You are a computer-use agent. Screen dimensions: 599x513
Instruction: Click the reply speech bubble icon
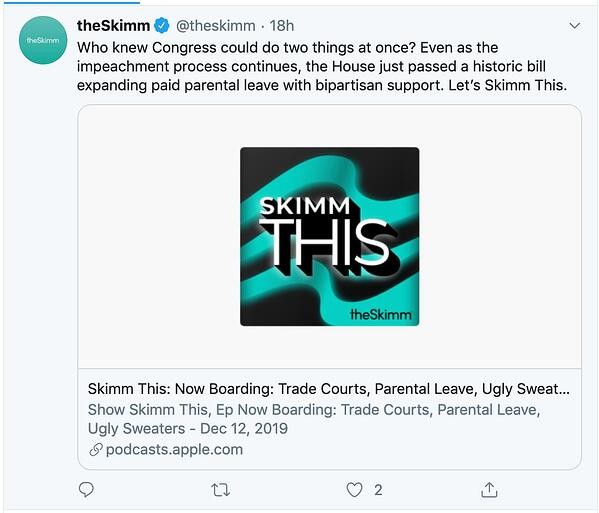[86, 489]
